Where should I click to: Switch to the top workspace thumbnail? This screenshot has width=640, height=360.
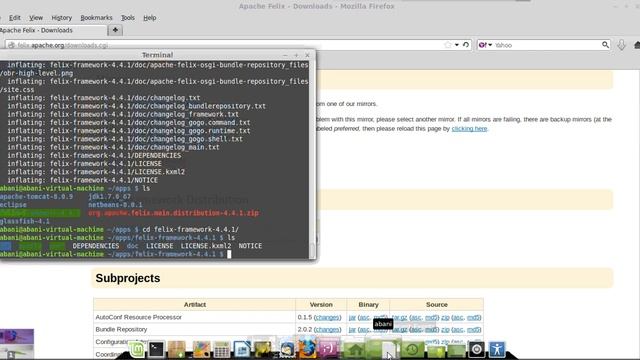(x=17, y=336)
